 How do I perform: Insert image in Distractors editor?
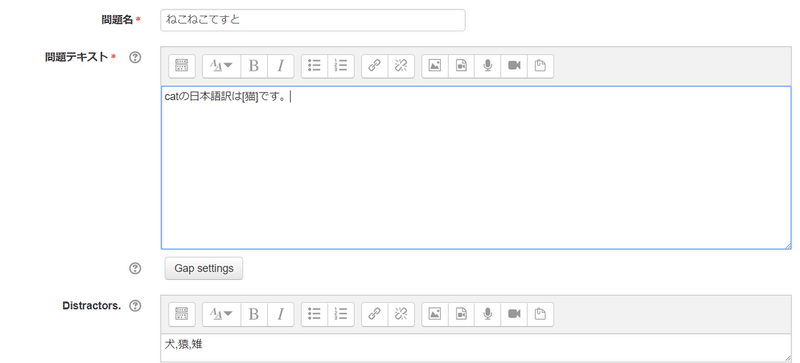point(435,314)
